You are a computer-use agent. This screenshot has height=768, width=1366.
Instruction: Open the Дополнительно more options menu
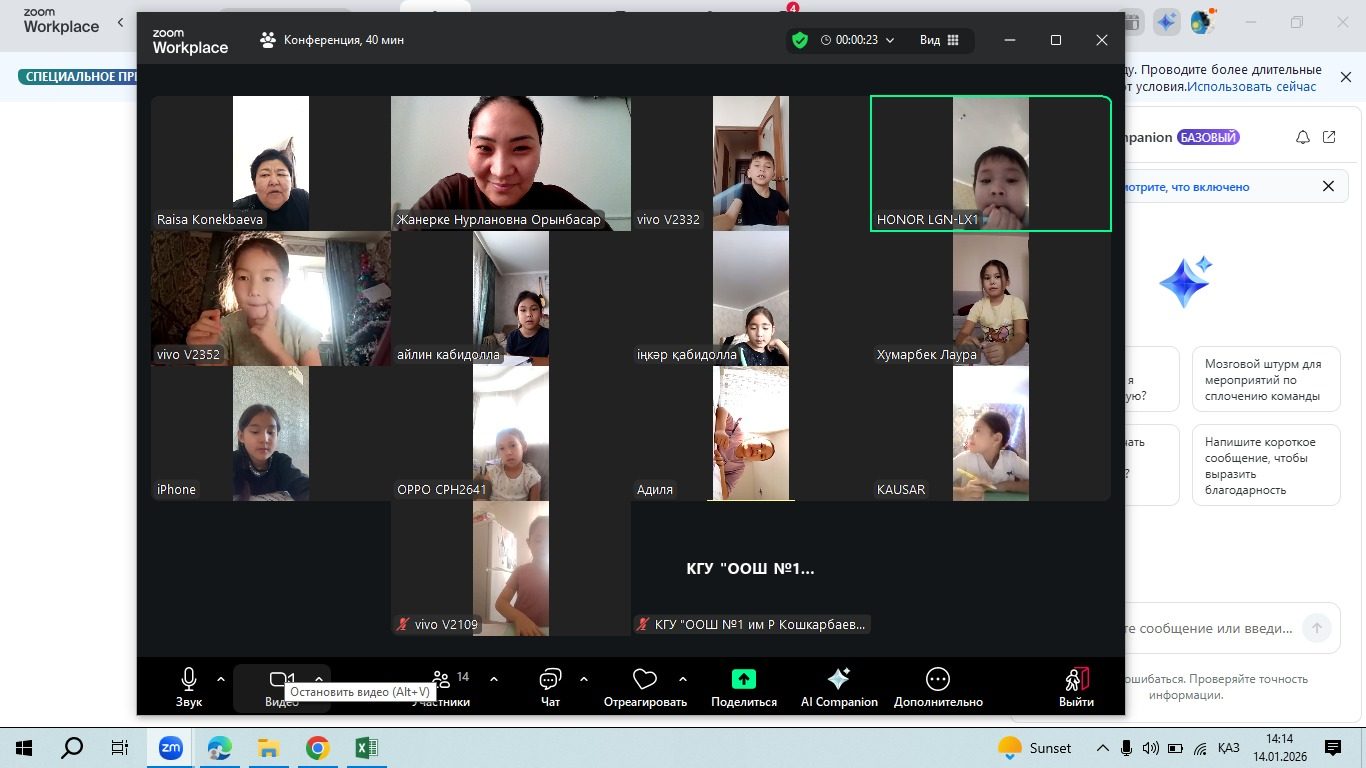pos(937,687)
